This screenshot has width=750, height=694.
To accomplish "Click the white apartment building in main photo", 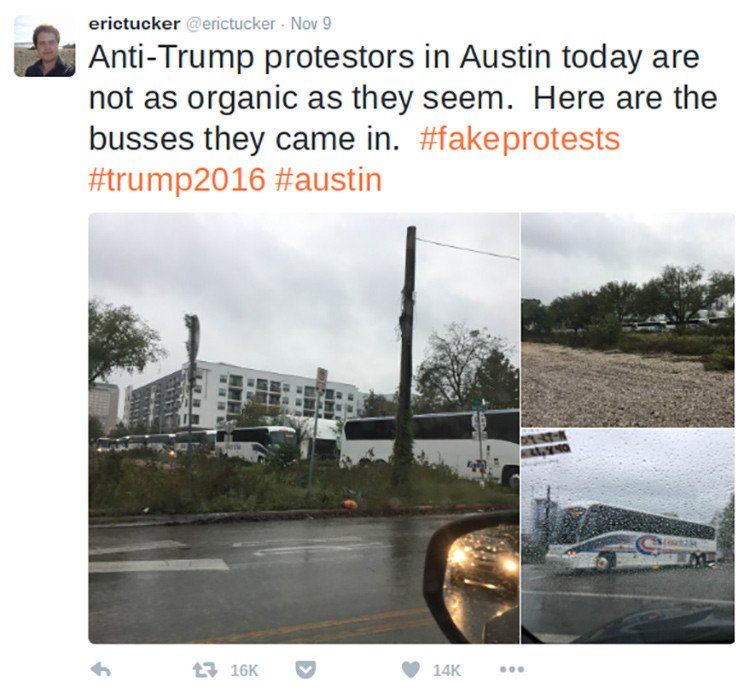I will click(x=244, y=396).
